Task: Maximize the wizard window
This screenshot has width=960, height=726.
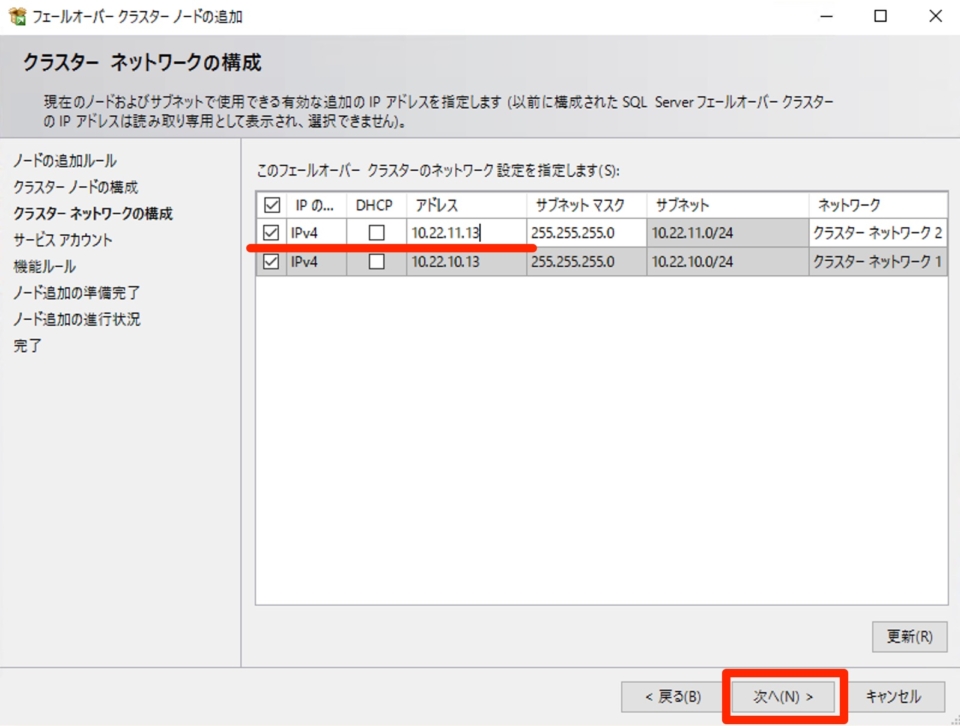Action: [x=880, y=17]
